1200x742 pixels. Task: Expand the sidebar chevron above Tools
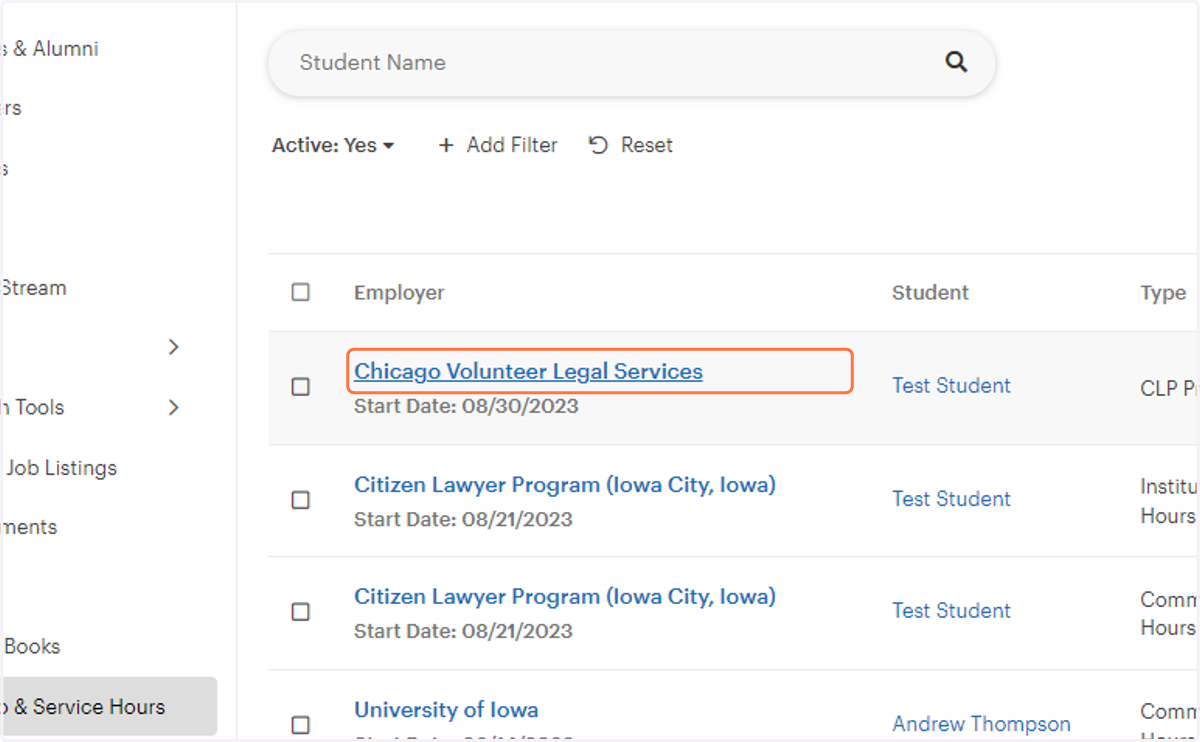point(174,347)
